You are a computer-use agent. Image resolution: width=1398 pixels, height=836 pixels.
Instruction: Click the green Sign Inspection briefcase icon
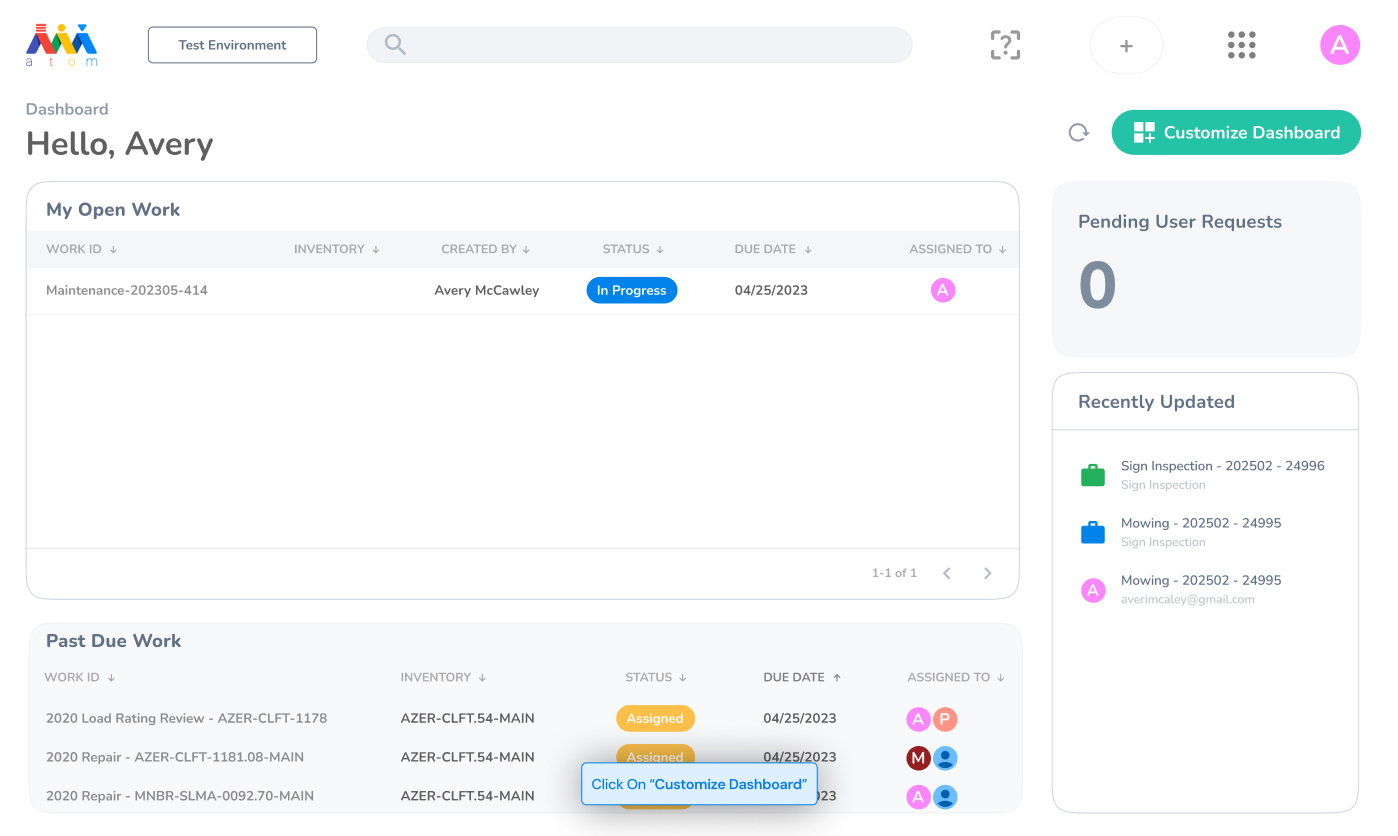[x=1093, y=475]
